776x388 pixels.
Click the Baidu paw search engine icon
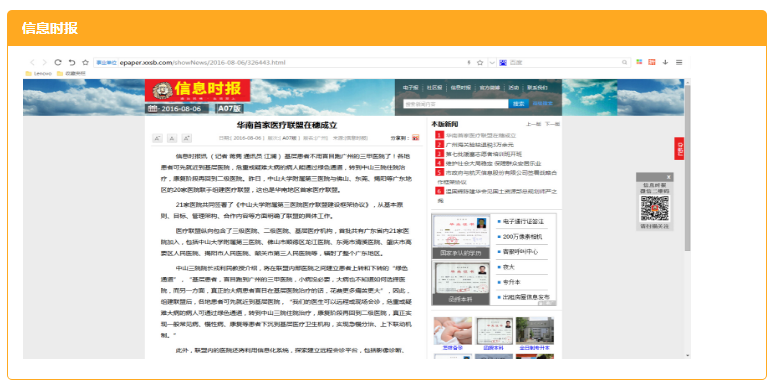click(503, 62)
